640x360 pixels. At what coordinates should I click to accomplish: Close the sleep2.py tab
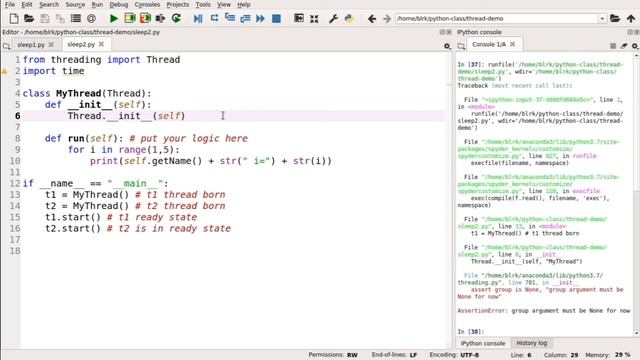click(x=101, y=44)
